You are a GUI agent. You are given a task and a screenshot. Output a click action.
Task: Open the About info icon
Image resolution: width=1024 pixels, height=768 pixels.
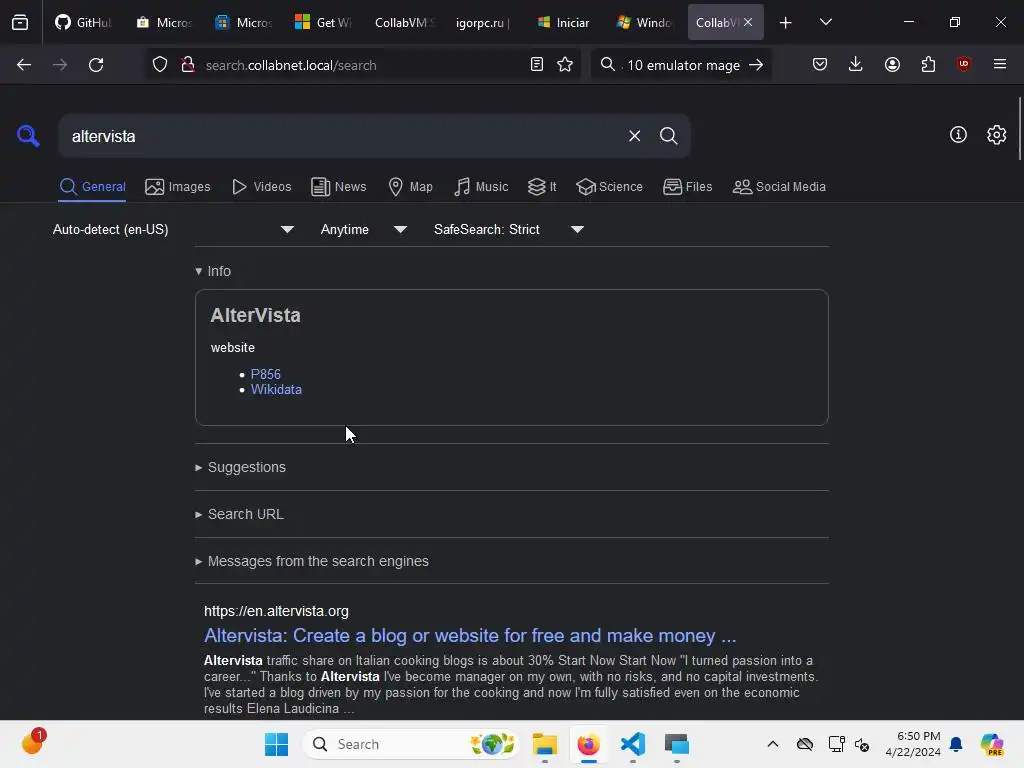[x=958, y=135]
